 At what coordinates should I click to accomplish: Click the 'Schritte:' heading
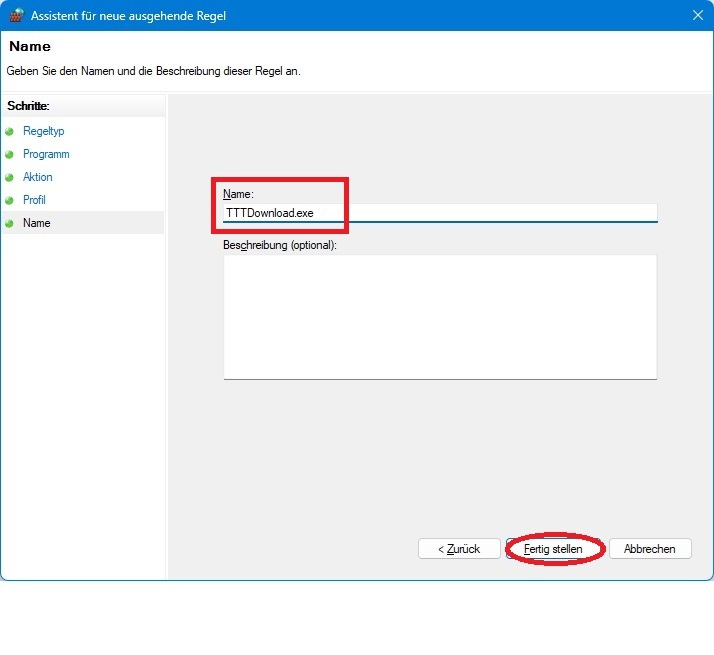(x=28, y=106)
